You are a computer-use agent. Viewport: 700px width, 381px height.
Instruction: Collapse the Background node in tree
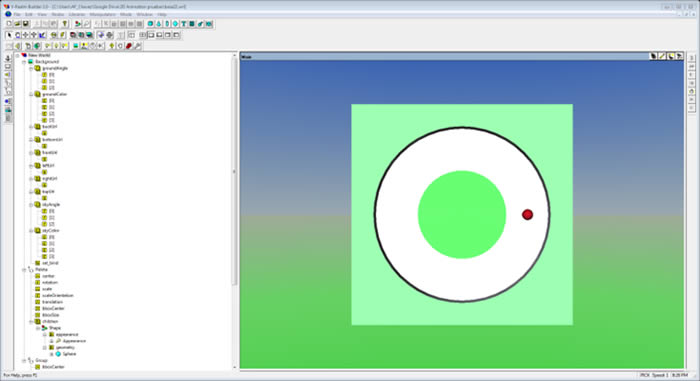[x=24, y=62]
